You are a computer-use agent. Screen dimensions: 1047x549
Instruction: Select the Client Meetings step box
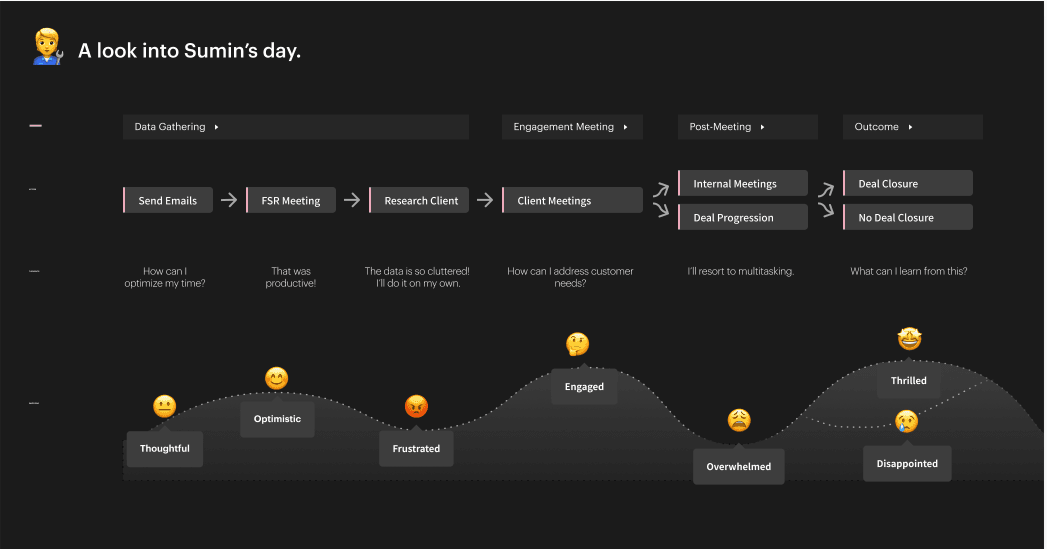pyautogui.click(x=572, y=200)
